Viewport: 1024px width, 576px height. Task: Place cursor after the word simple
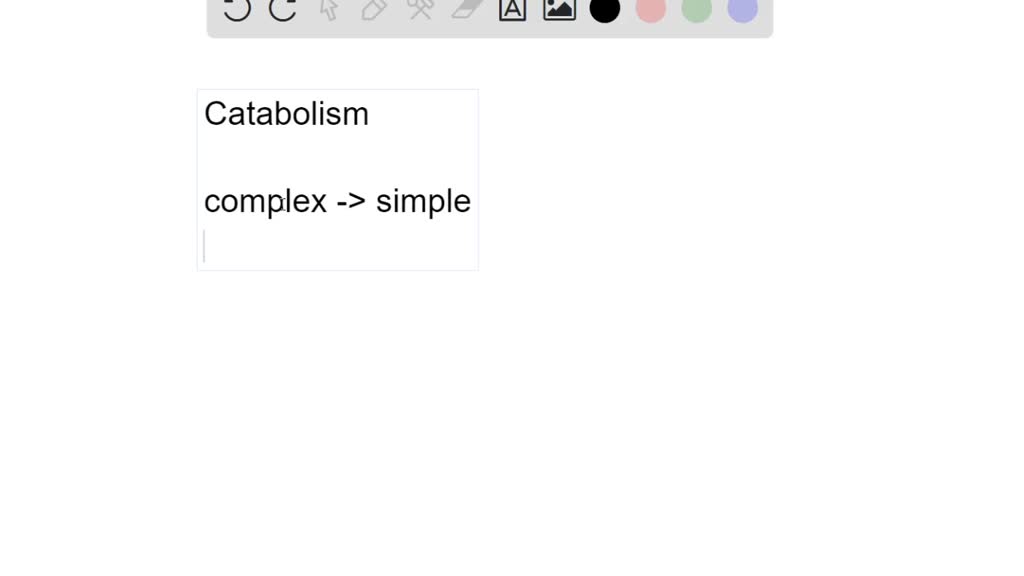pyautogui.click(x=471, y=201)
